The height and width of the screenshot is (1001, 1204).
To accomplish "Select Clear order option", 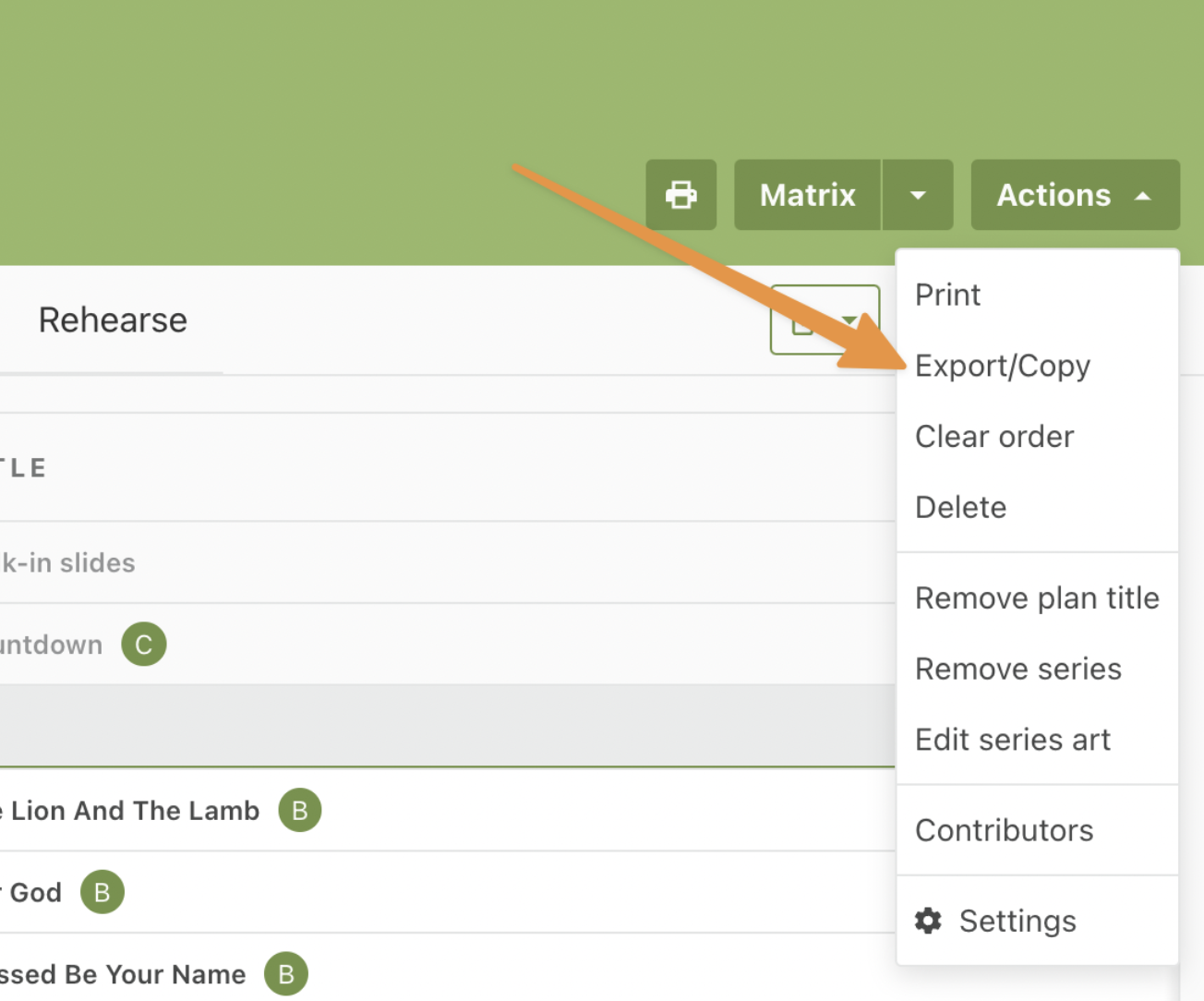I will click(1037, 436).
